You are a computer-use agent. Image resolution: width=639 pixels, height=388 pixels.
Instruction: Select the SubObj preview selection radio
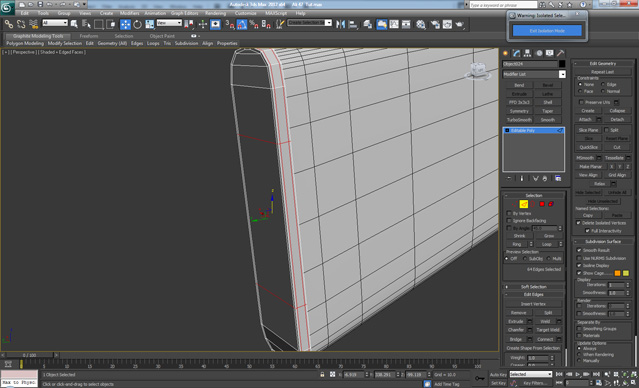pyautogui.click(x=524, y=259)
